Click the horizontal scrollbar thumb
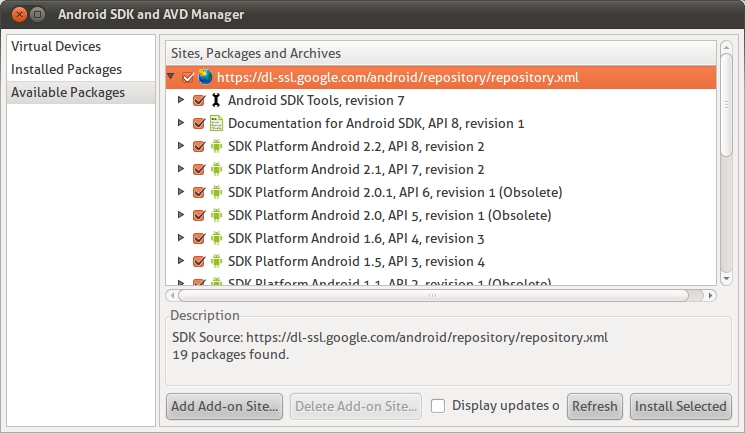This screenshot has height=433, width=745. point(433,296)
